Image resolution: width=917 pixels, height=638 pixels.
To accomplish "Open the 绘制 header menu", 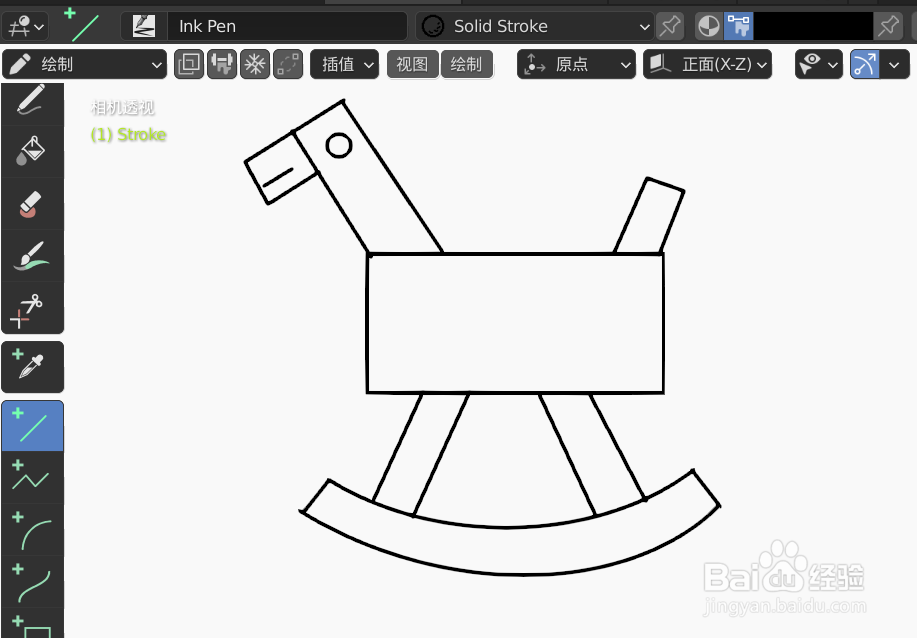I will tap(466, 64).
